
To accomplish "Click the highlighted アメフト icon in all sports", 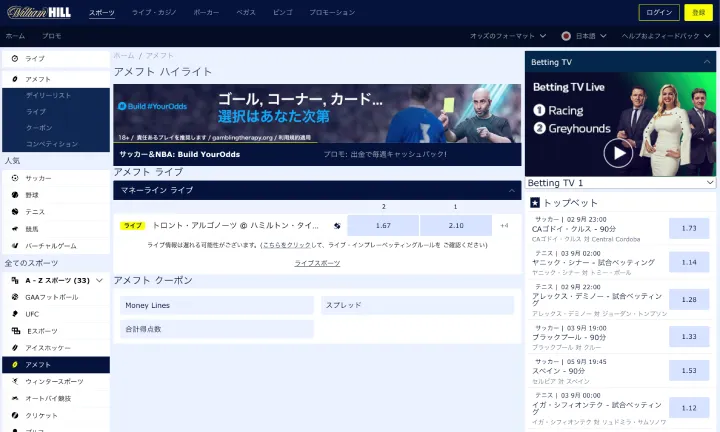I will (x=15, y=365).
